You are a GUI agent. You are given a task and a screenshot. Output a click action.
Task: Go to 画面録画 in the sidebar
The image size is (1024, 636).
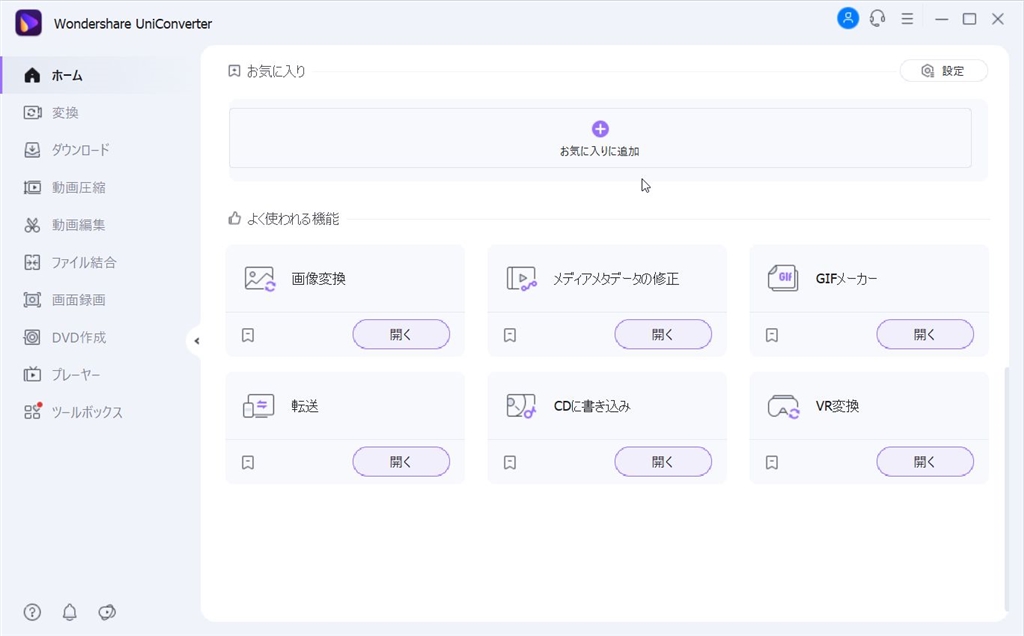78,300
